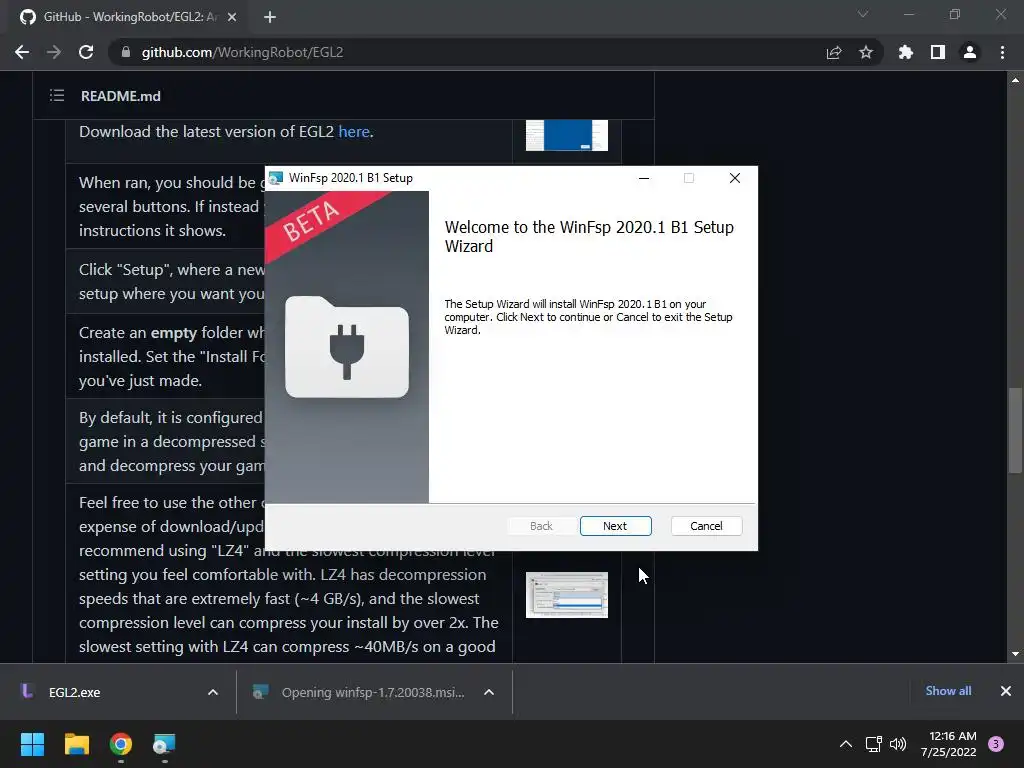
Task: Minimize the WinFsp Setup dialog
Action: (x=644, y=178)
